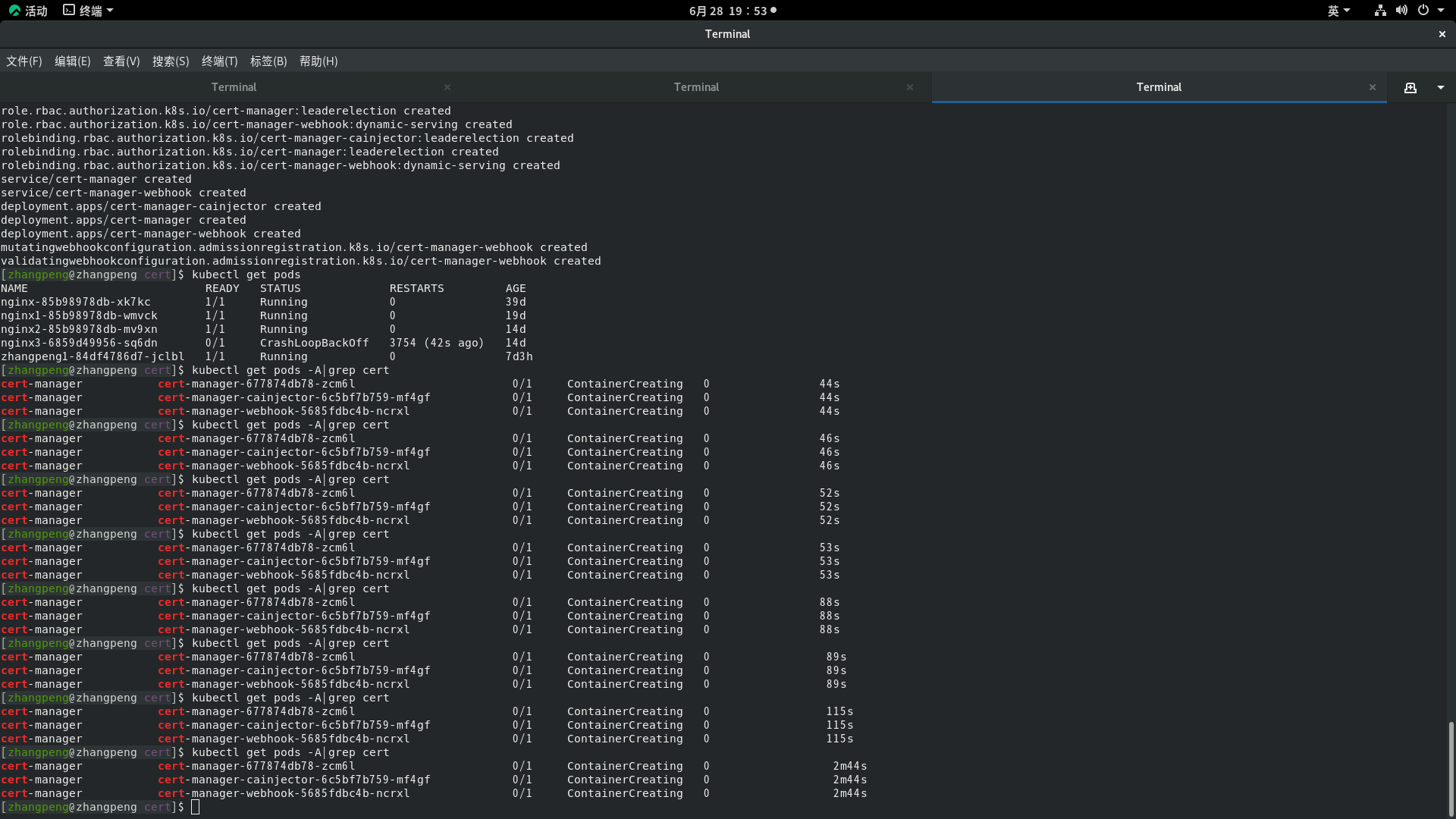Click the READY column header

[x=222, y=288]
